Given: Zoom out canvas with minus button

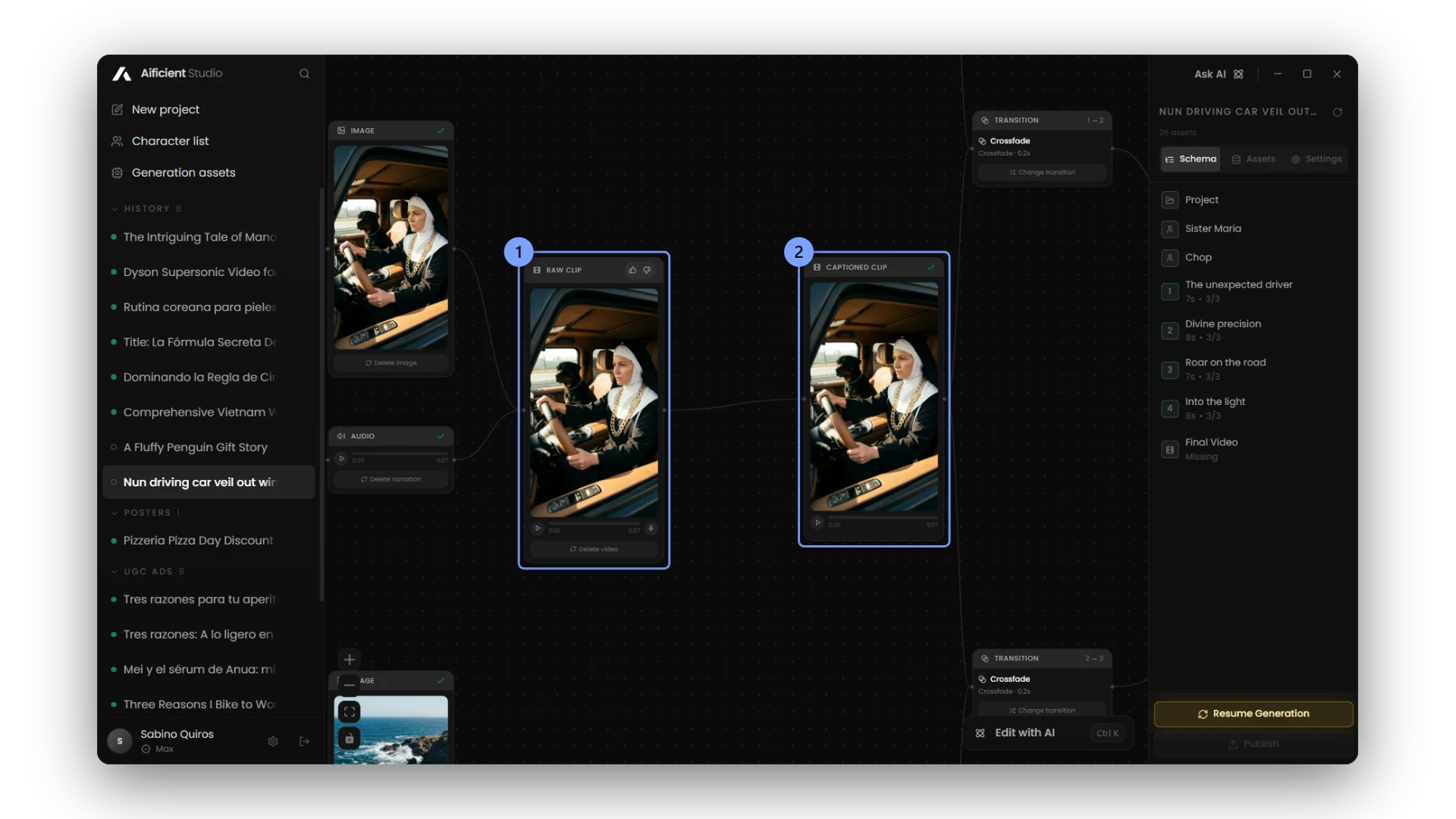Looking at the screenshot, I should pos(350,685).
